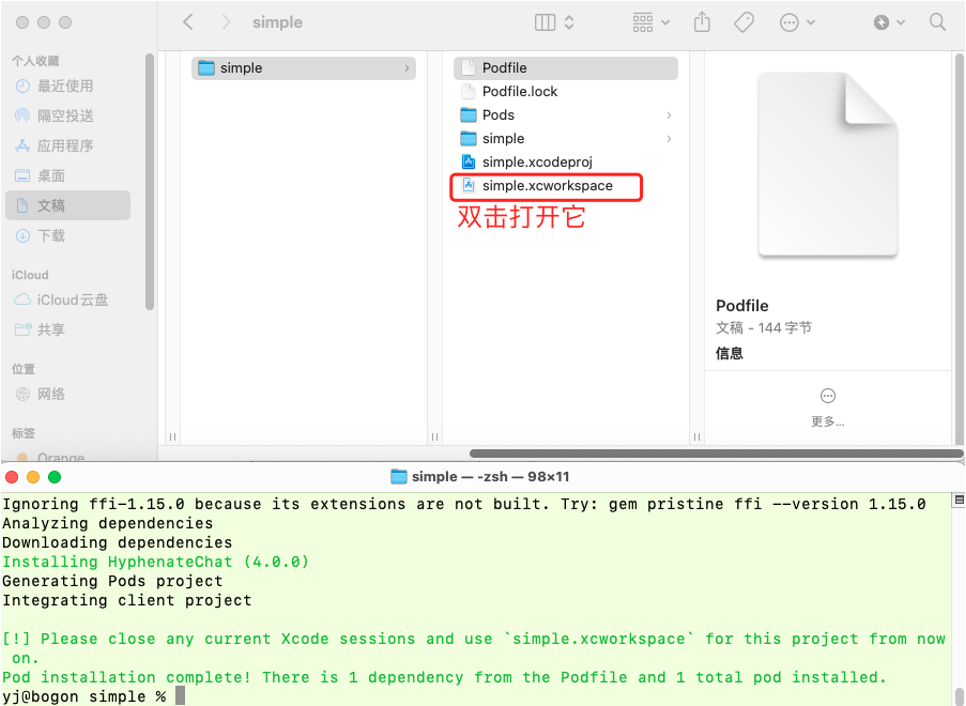This screenshot has width=966, height=706.
Task: Click the Finder search magnifier
Action: tap(937, 22)
